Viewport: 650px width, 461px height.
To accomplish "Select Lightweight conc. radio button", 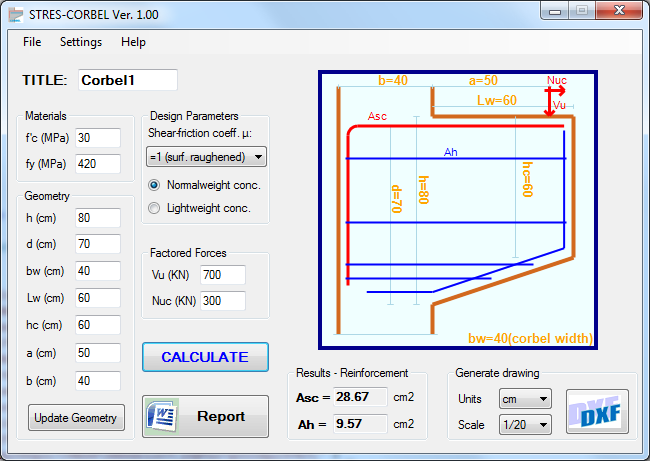I will [154, 208].
